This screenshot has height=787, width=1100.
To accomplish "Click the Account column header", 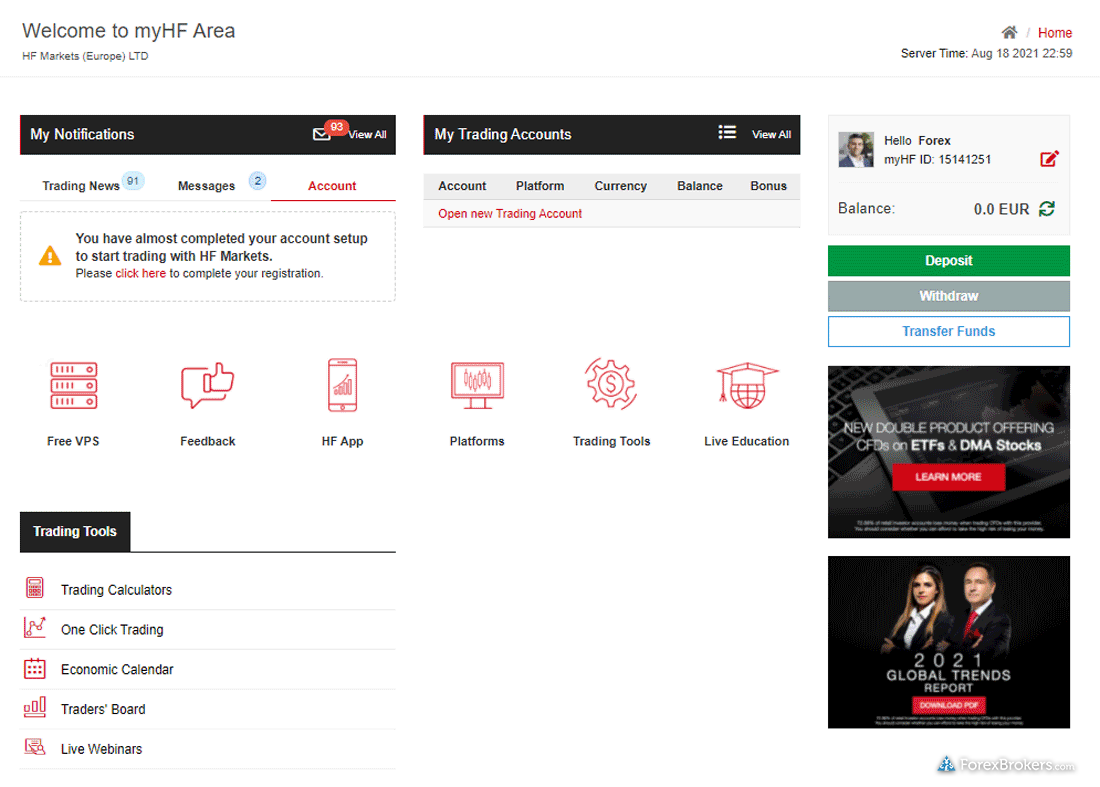I will [x=462, y=186].
